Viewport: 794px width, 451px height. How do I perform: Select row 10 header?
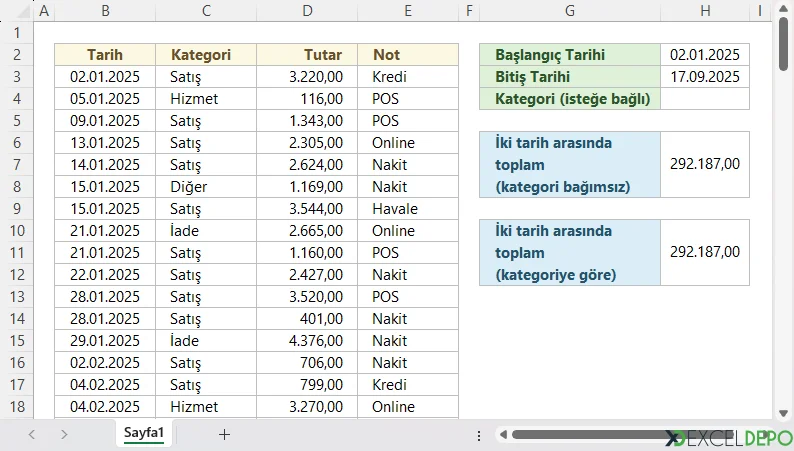pos(16,230)
